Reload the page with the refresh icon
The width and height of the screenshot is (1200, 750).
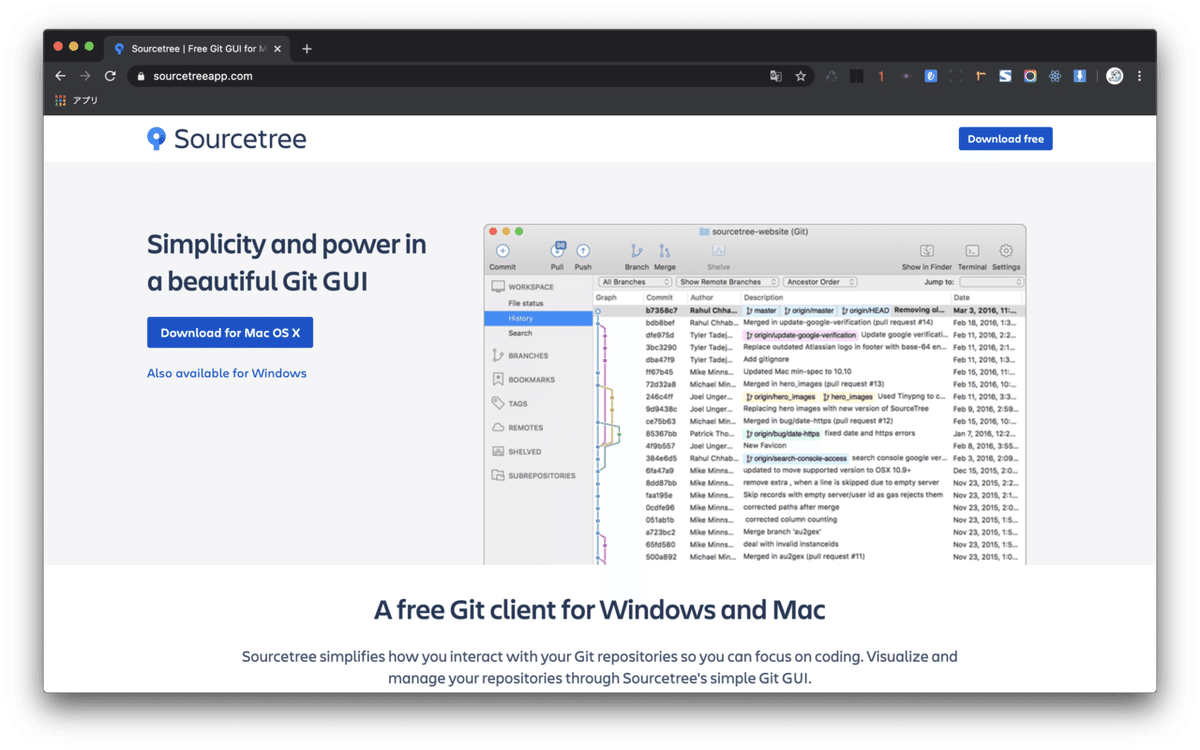tap(110, 76)
